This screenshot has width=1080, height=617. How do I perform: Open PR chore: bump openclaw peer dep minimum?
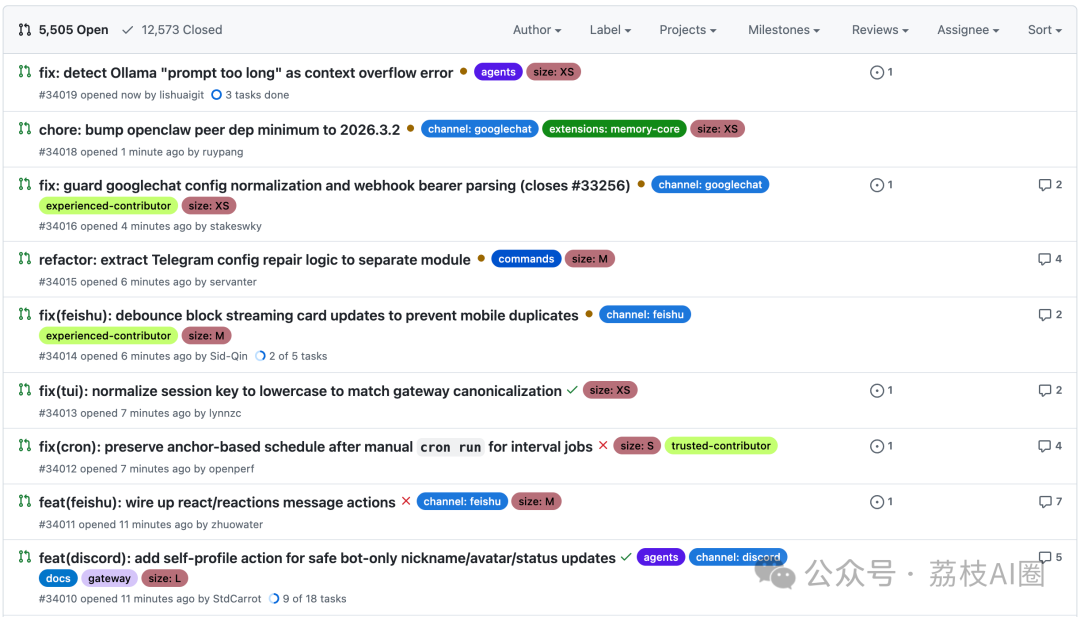point(220,129)
